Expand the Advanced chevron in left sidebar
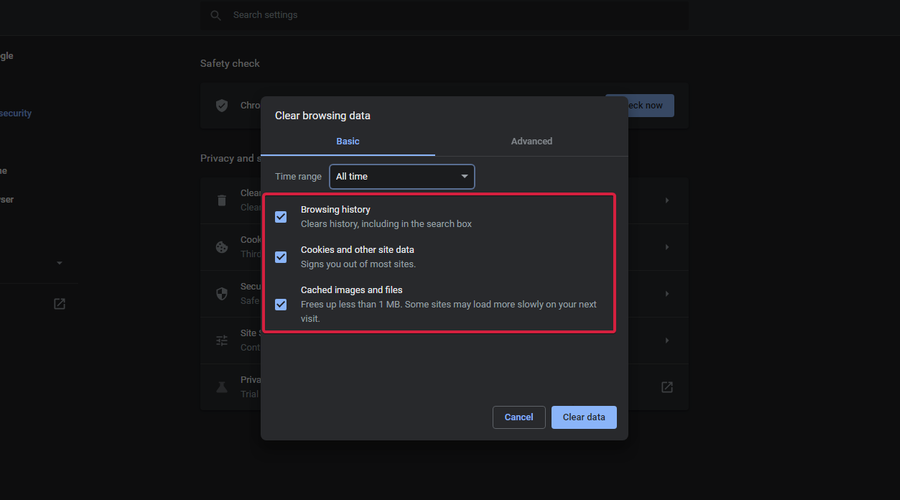The height and width of the screenshot is (500, 900). coord(59,263)
